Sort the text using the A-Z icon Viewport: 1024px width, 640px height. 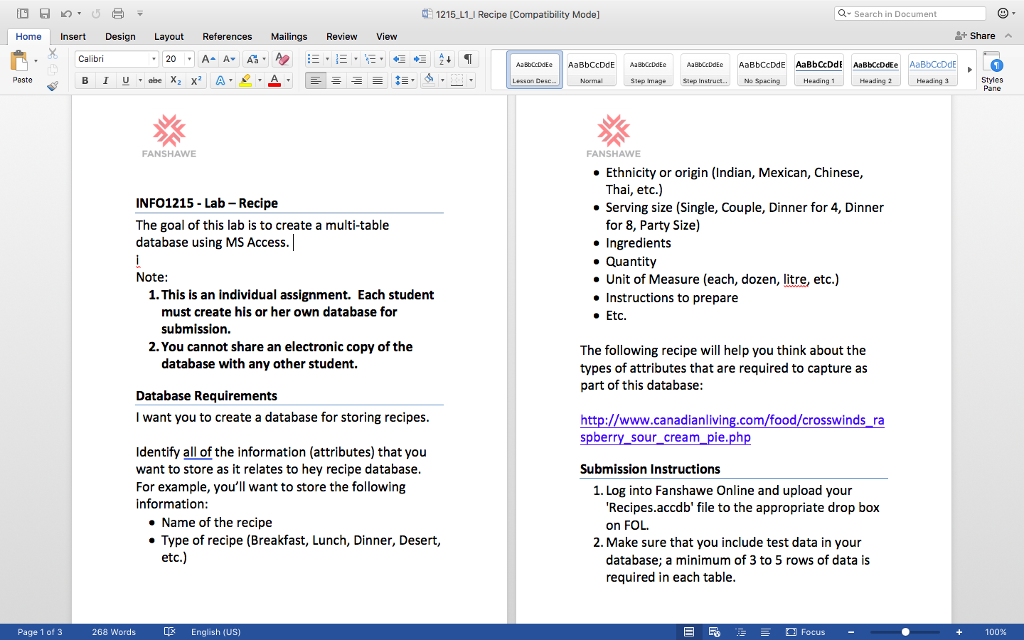[x=445, y=59]
